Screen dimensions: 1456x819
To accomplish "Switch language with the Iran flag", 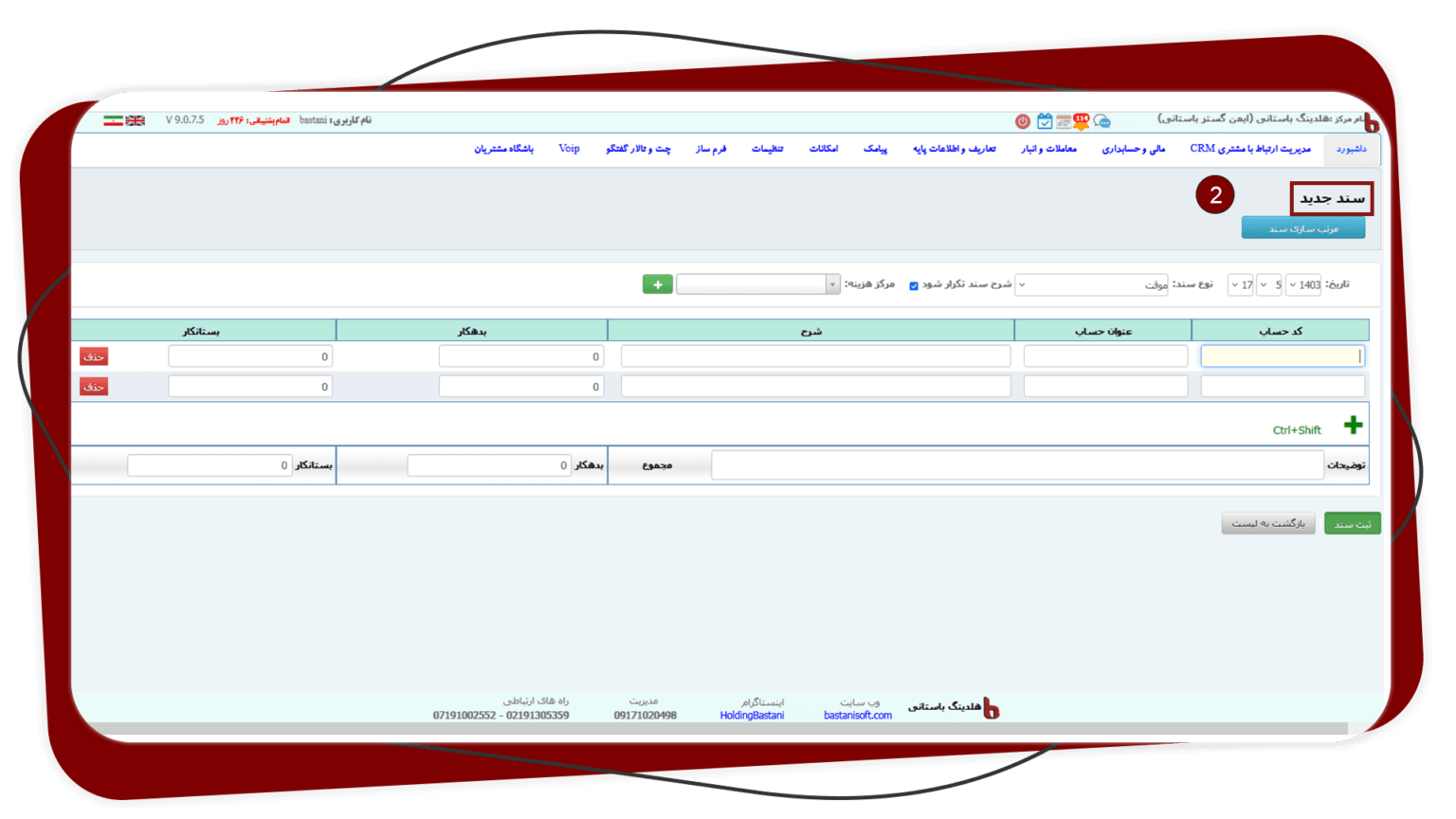I will [113, 120].
